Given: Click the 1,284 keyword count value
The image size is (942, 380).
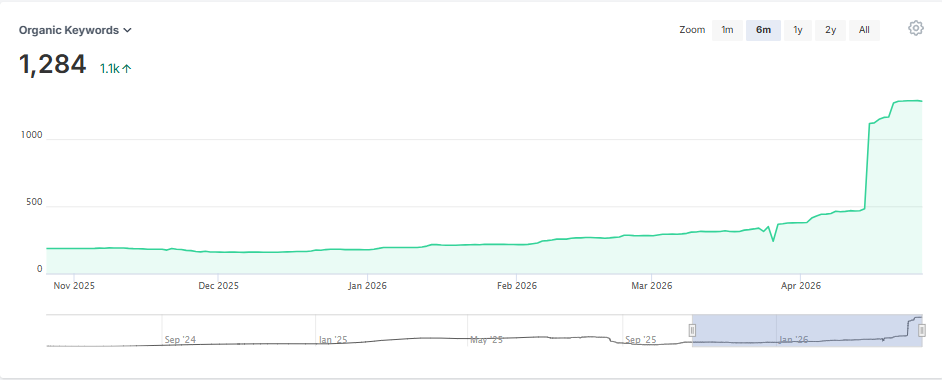Looking at the screenshot, I should tap(52, 64).
